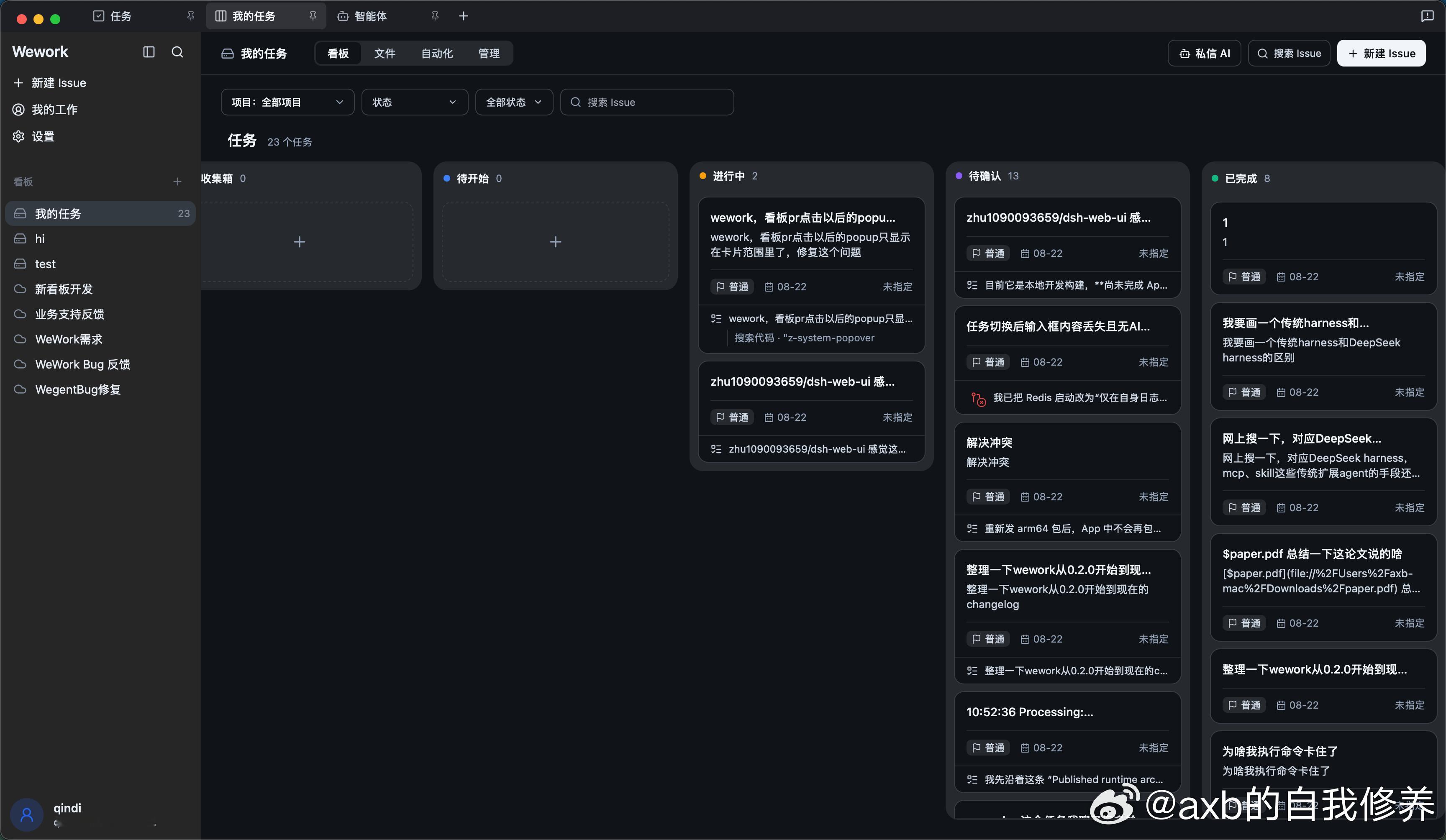Open the WeWork Bug 反馈 board
The width and height of the screenshot is (1446, 840).
pos(100,364)
